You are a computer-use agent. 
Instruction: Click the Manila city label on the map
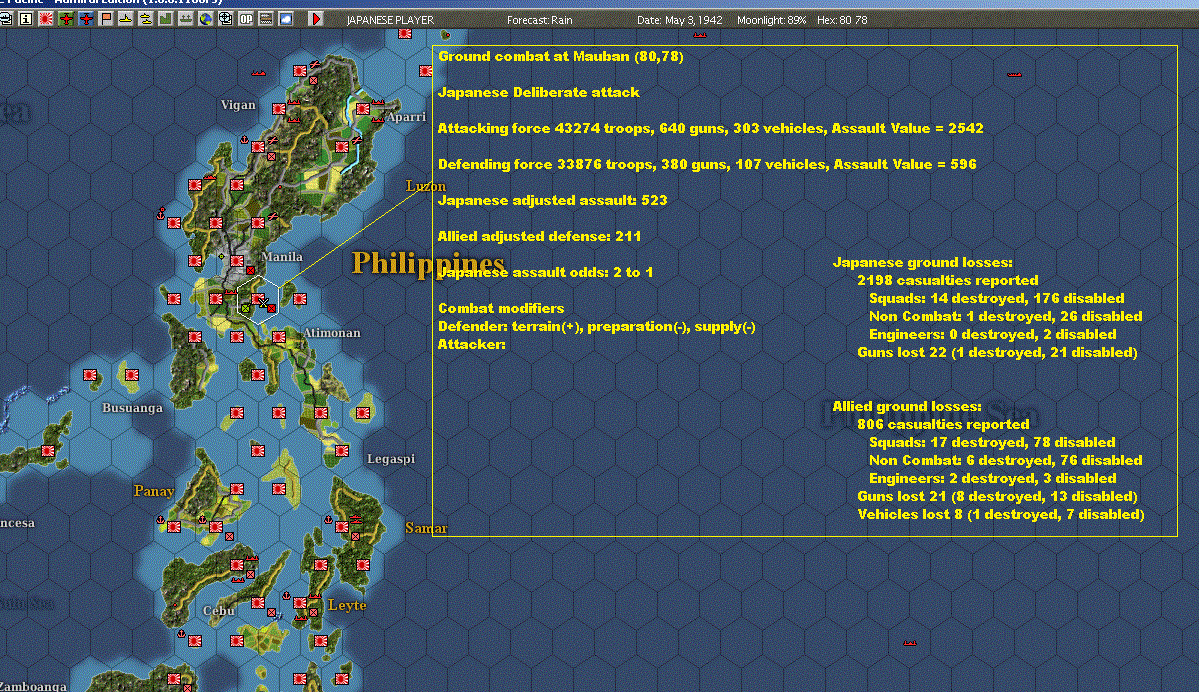[282, 257]
